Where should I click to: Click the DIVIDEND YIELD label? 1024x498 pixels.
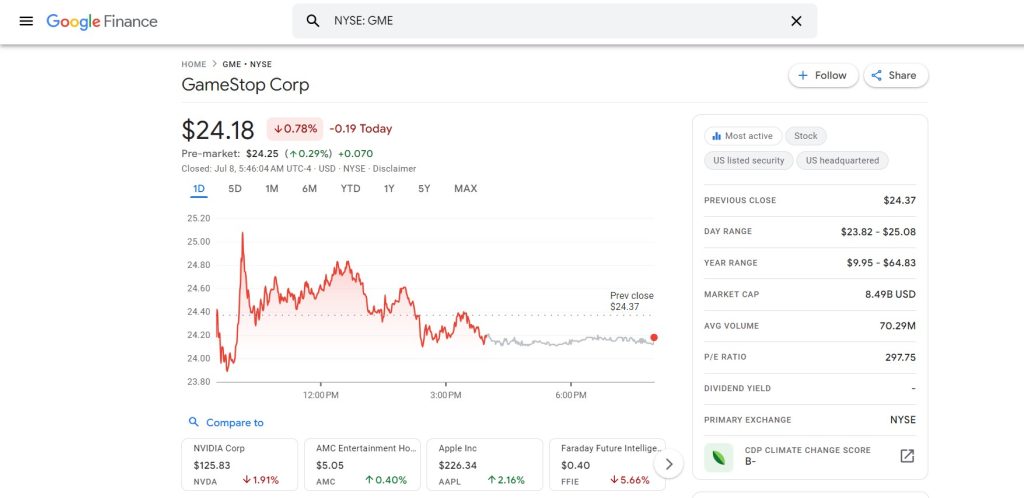[737, 388]
